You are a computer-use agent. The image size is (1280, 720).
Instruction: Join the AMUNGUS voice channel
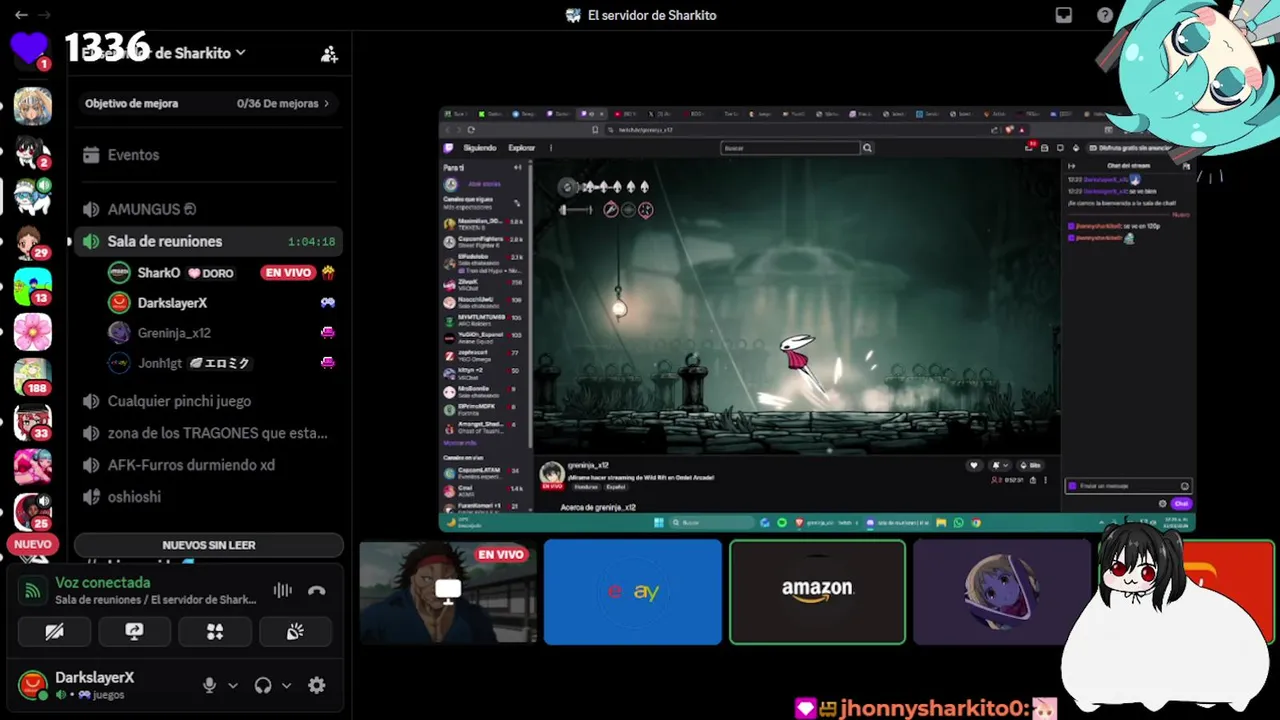[208, 209]
